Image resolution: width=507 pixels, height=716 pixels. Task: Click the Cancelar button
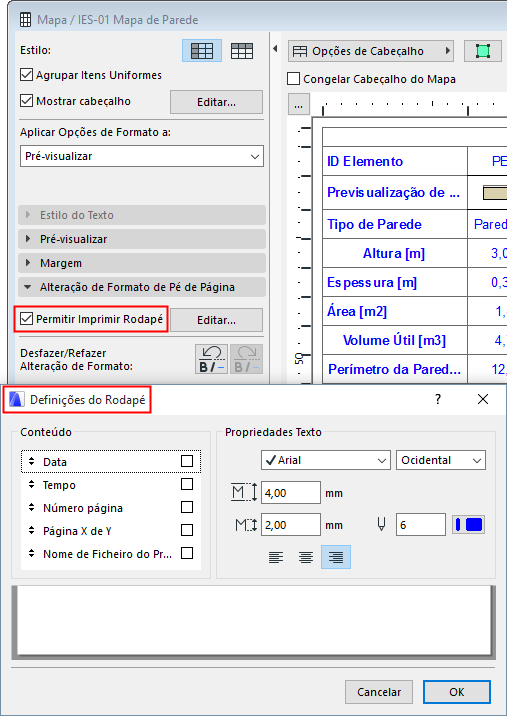click(379, 692)
